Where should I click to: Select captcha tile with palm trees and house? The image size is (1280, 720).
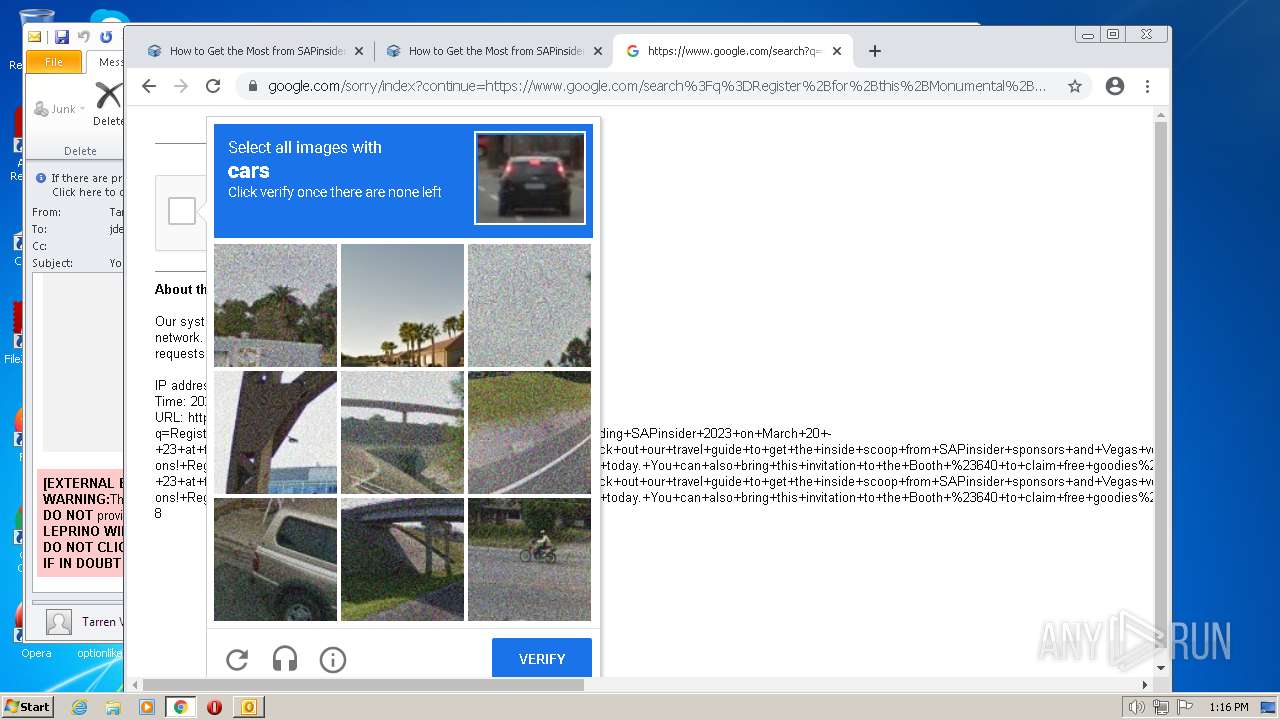tap(402, 306)
